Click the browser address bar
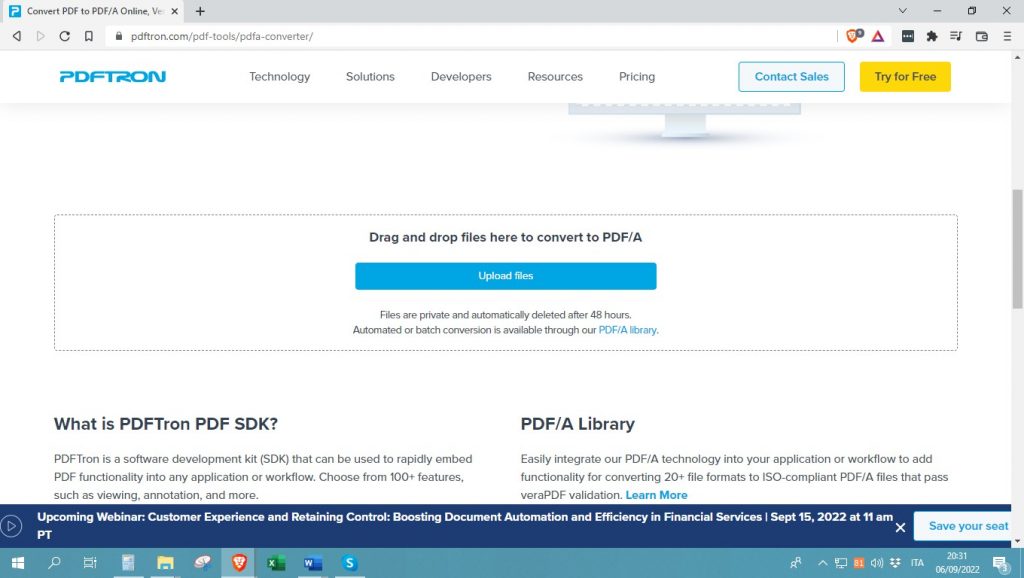The image size is (1024, 578). 470,36
